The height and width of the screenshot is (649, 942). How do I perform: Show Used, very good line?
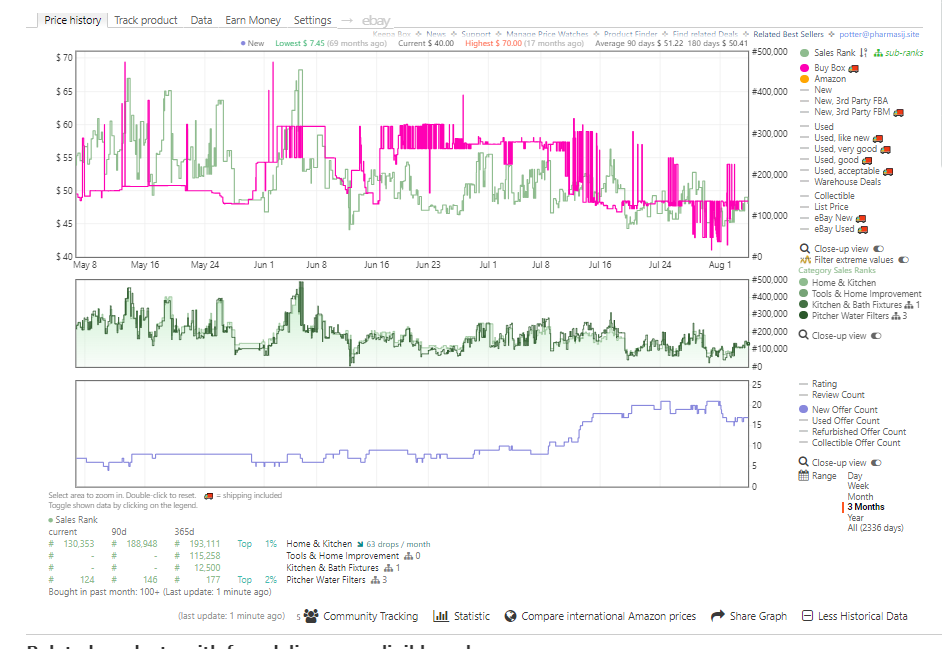tap(845, 148)
